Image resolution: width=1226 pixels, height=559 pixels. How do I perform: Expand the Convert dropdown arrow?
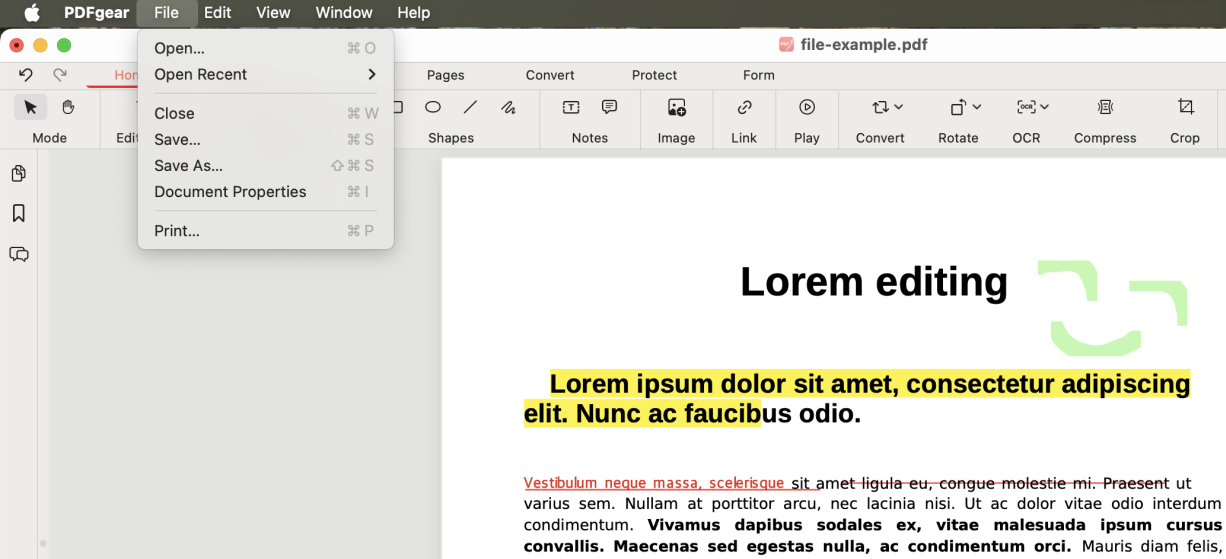(x=898, y=107)
